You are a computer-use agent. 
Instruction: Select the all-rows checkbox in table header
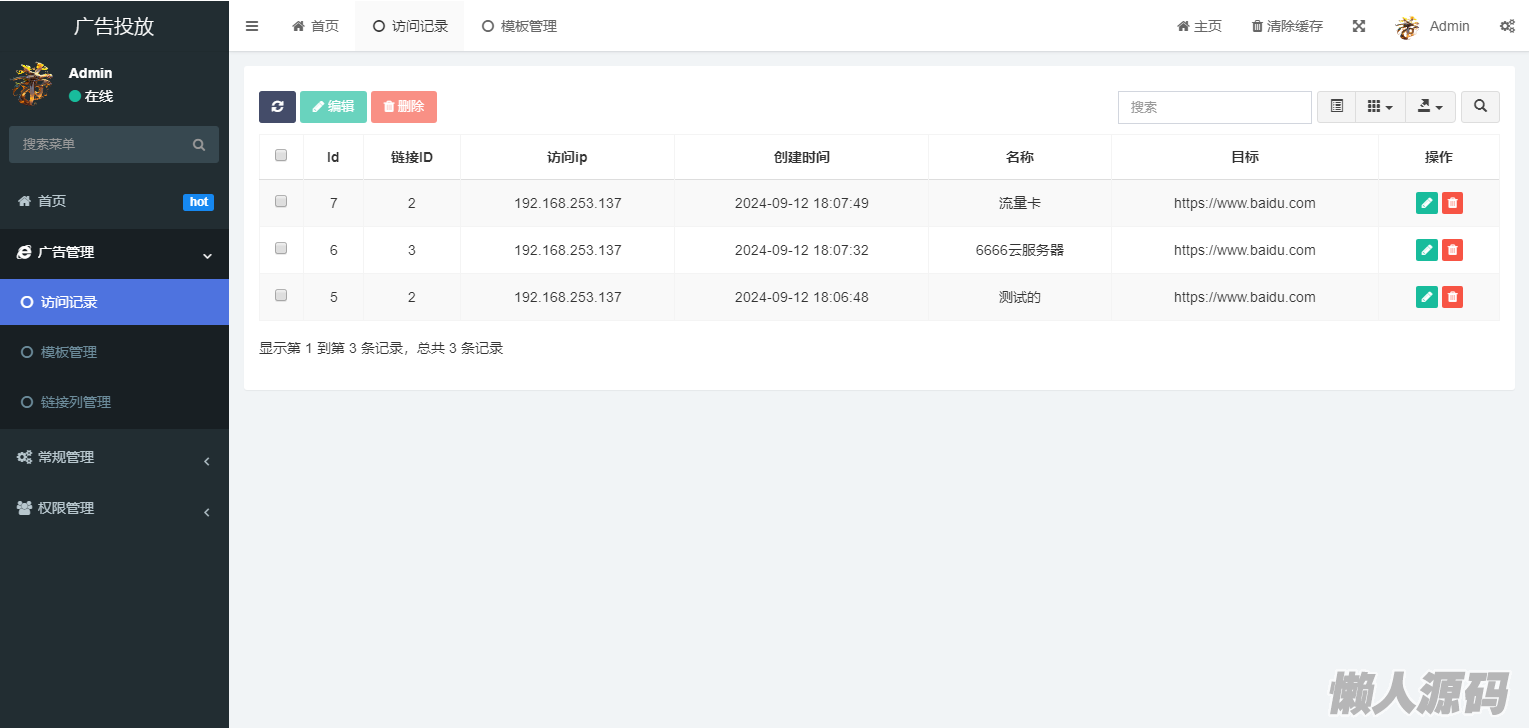point(281,155)
